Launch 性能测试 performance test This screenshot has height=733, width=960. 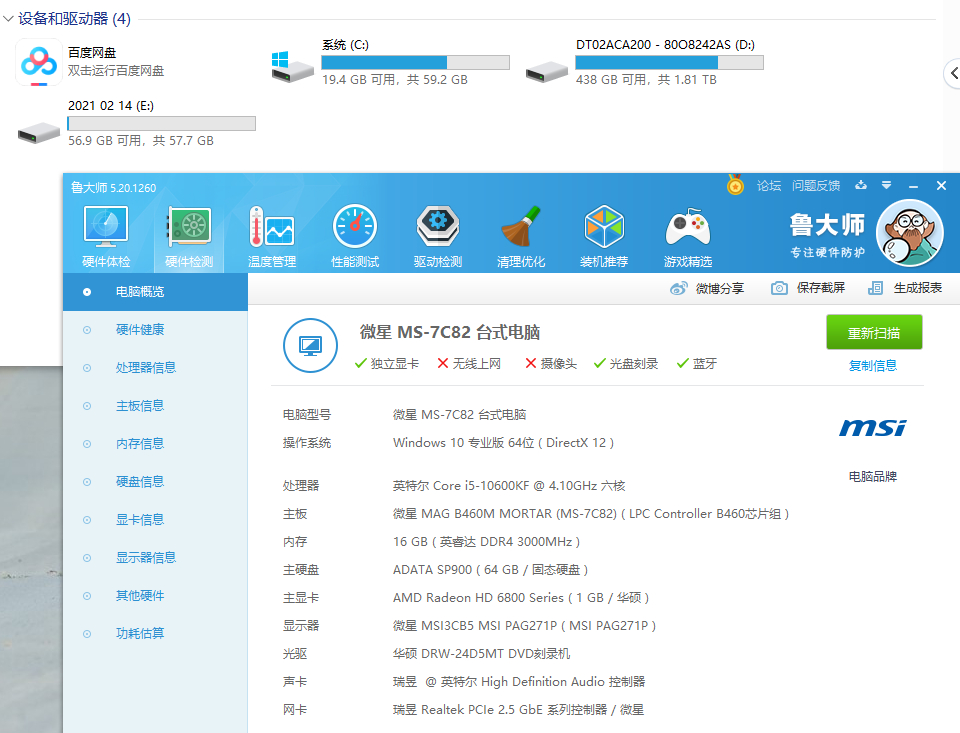pos(355,236)
